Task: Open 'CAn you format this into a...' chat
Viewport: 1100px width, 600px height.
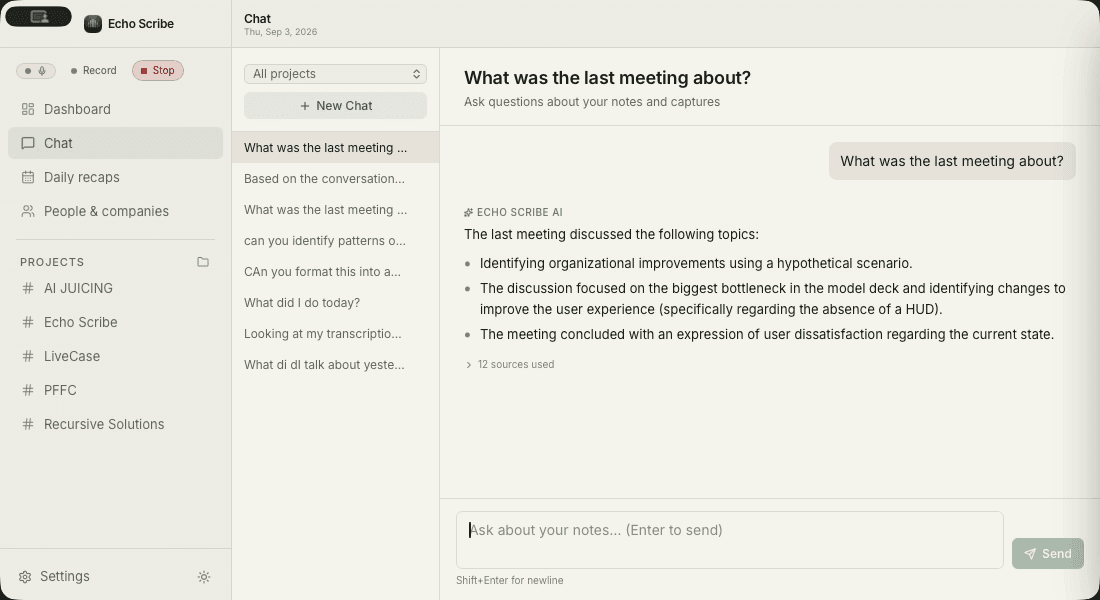Action: coord(335,272)
